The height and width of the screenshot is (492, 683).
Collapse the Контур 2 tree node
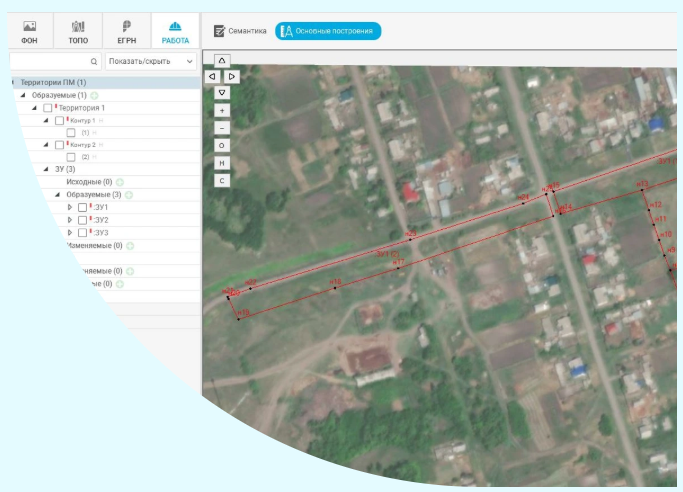click(46, 145)
